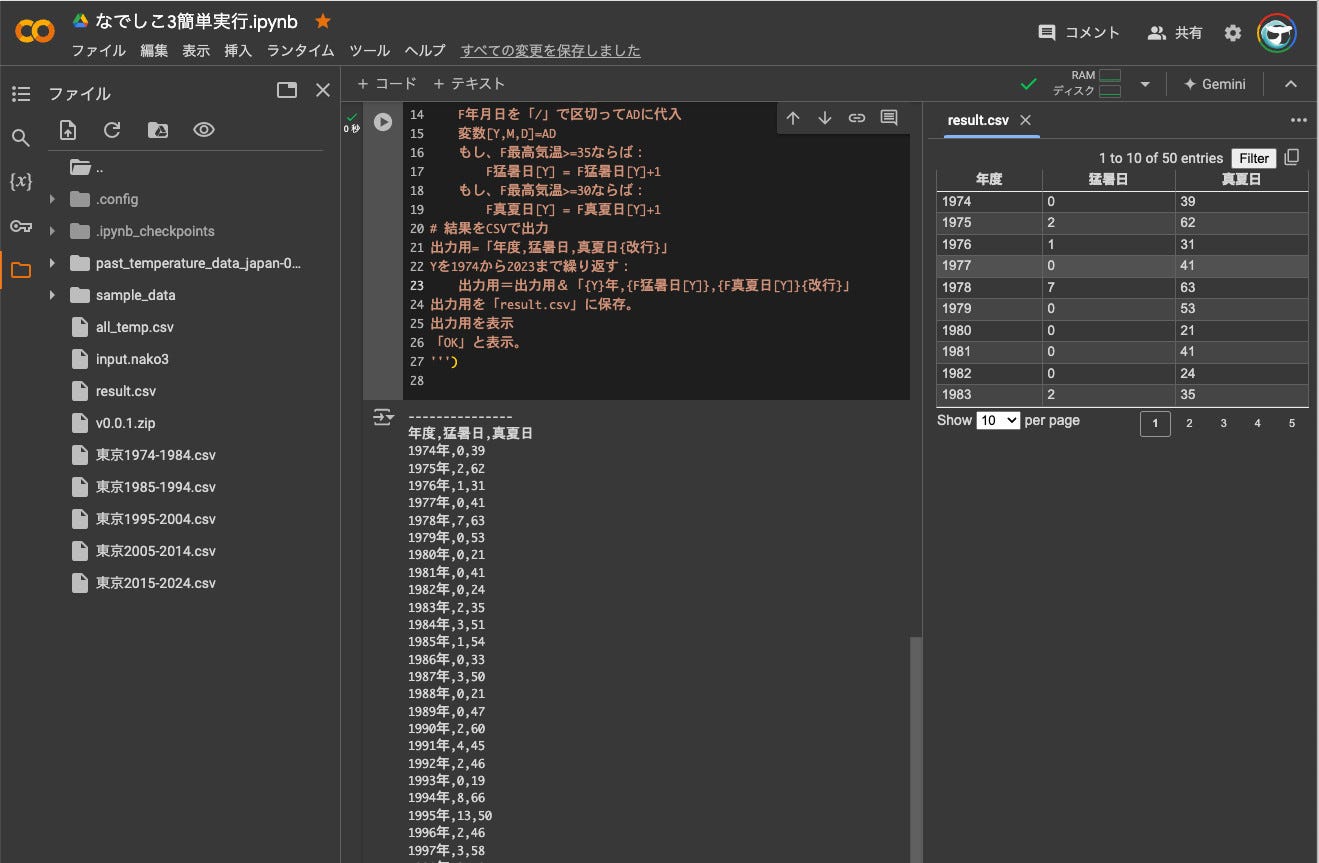Open the ランタイム menu
This screenshot has width=1319, height=863.
301,50
